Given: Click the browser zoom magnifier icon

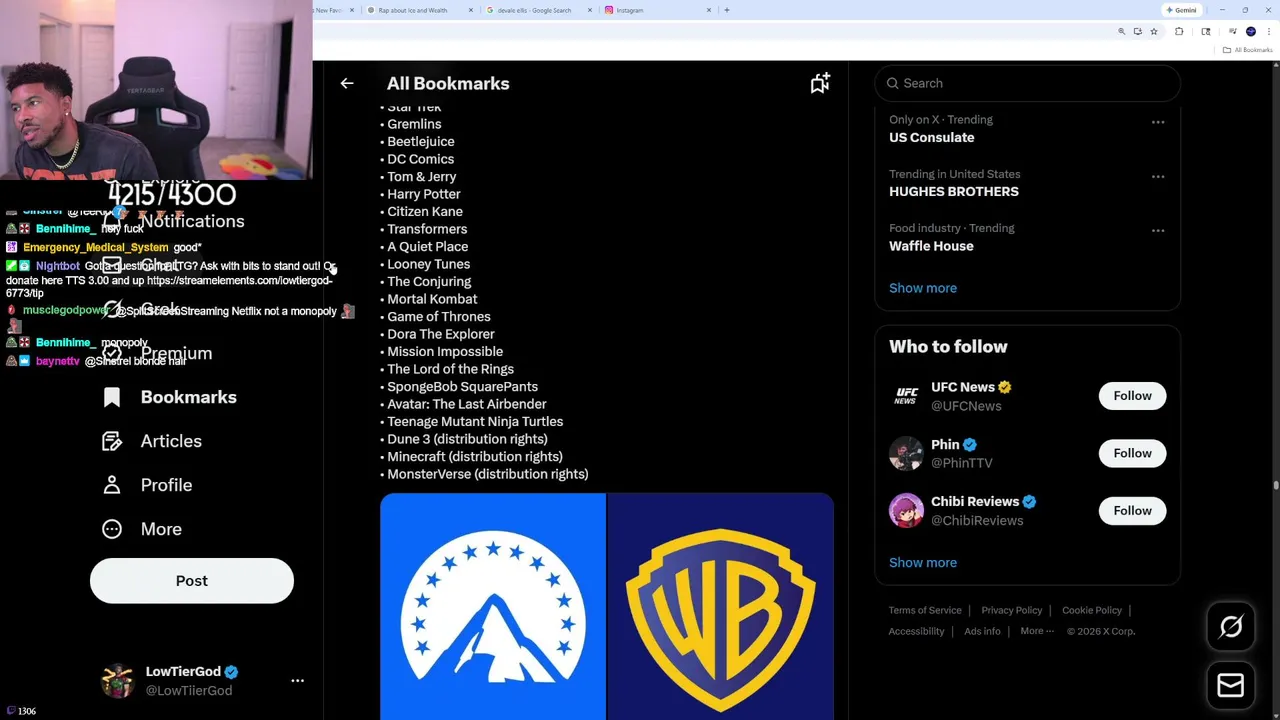Looking at the screenshot, I should pos(1121,32).
